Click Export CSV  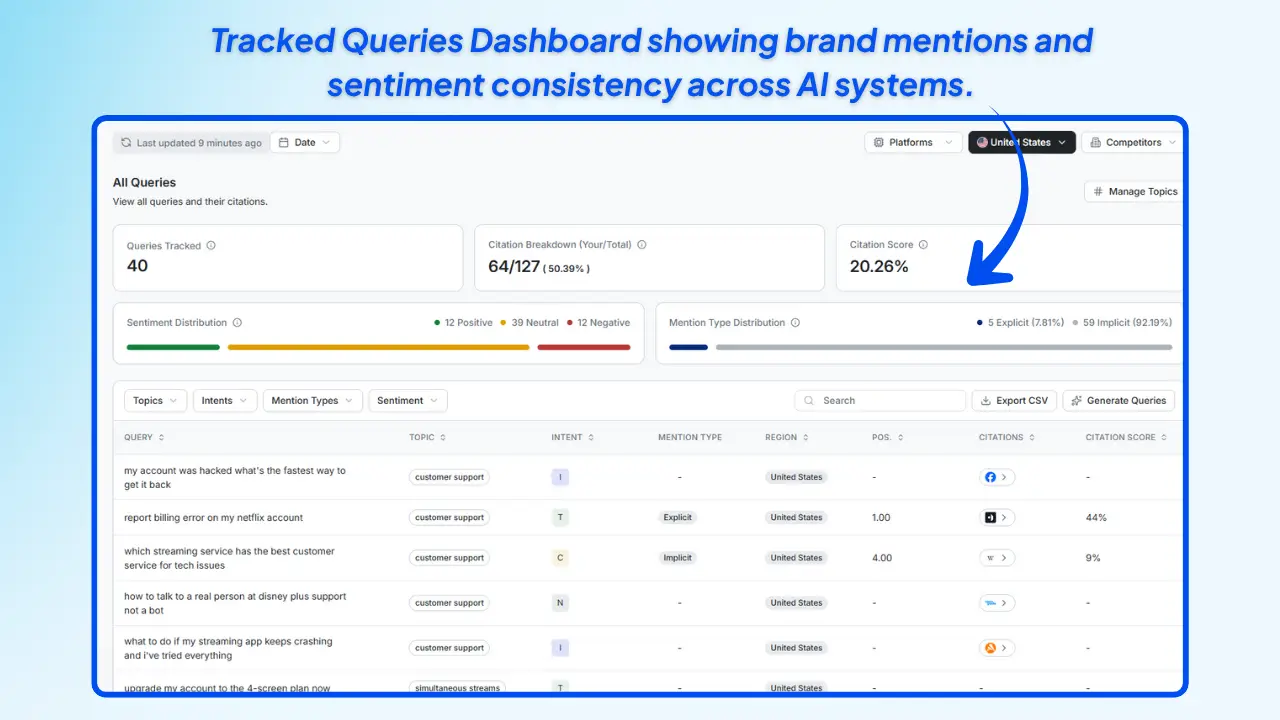pos(1014,400)
